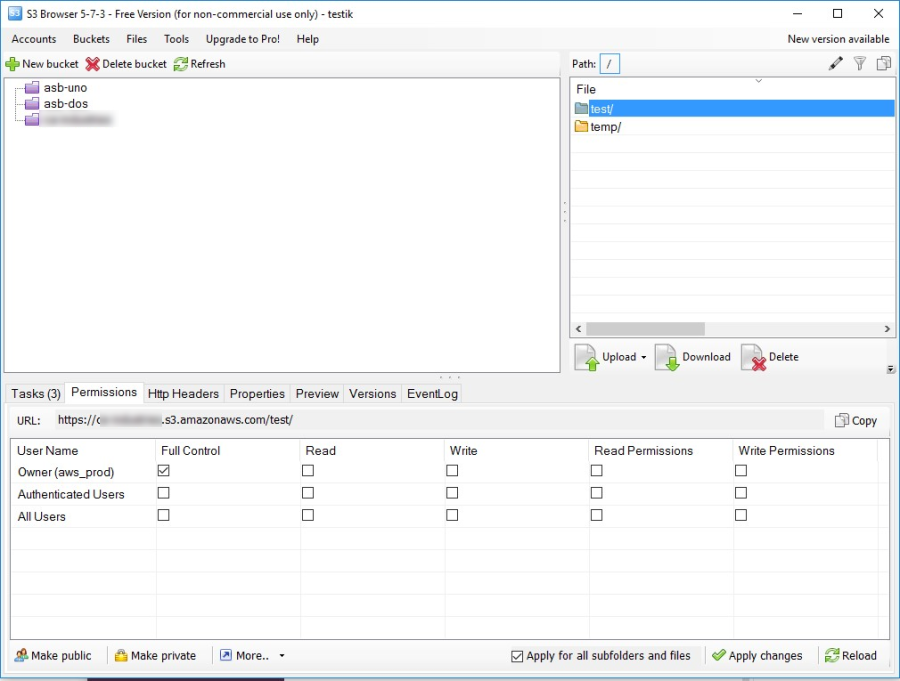Image resolution: width=900 pixels, height=681 pixels.
Task: Click Apply changes
Action: [757, 655]
